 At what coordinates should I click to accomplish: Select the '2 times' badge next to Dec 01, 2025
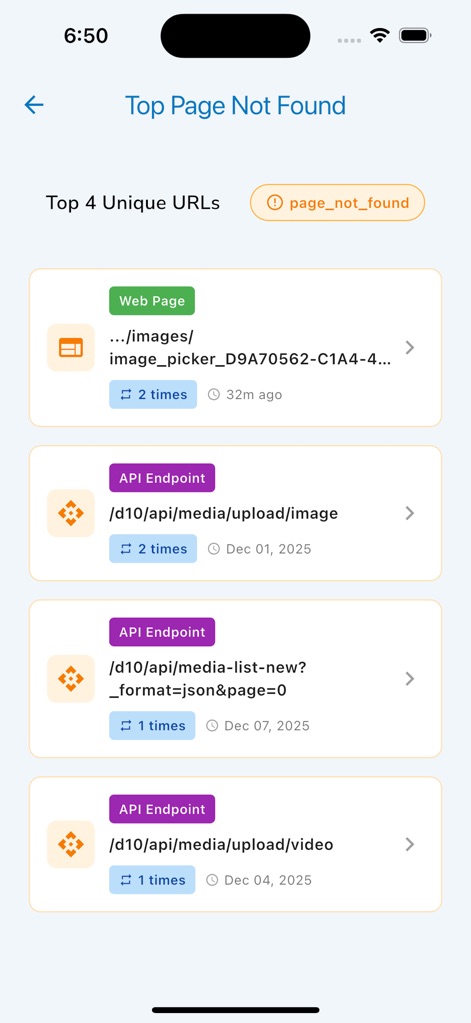pyautogui.click(x=153, y=549)
